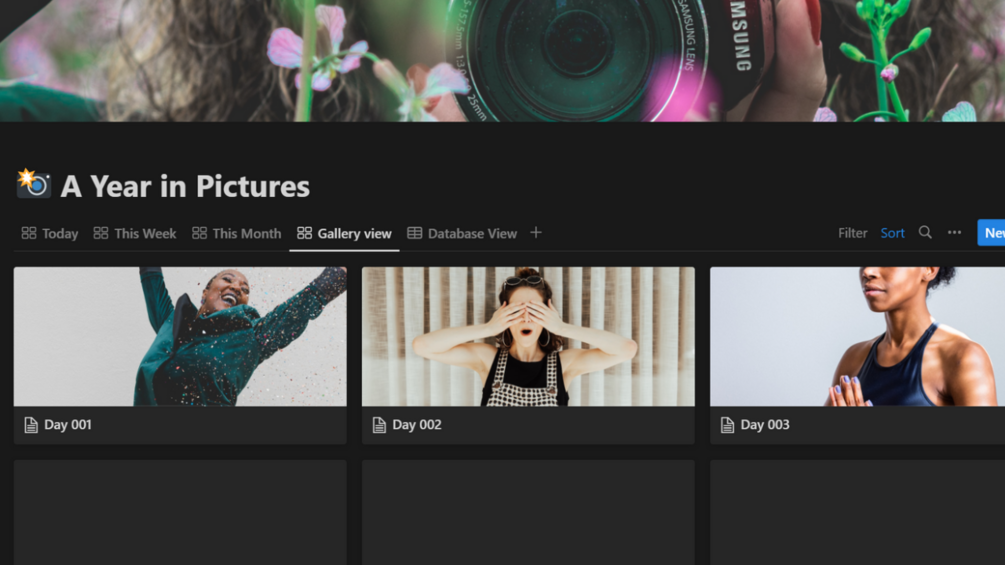
Task: Switch to the This Month view tab
Action: click(237, 233)
